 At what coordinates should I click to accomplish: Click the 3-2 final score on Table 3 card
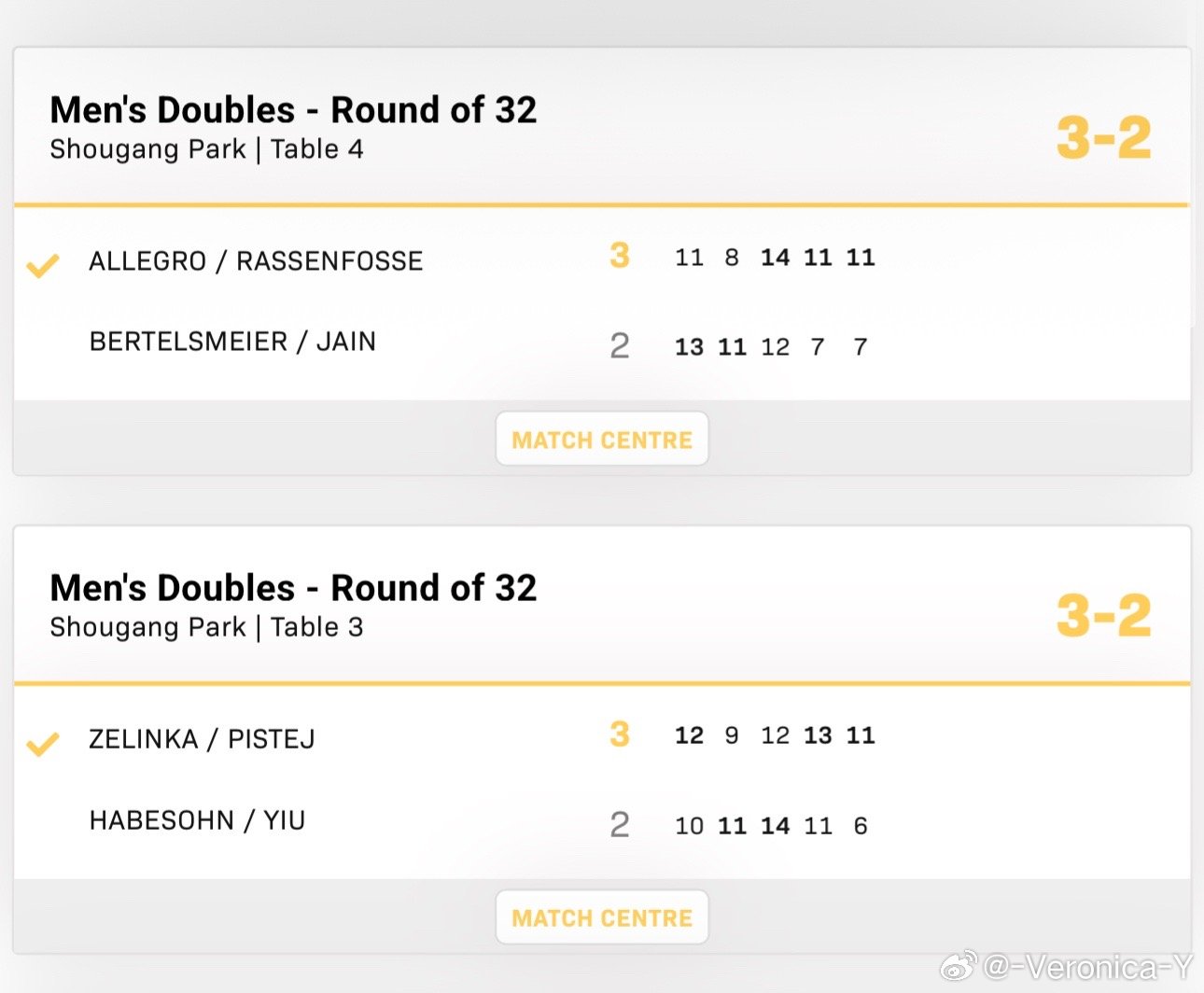(x=1103, y=616)
